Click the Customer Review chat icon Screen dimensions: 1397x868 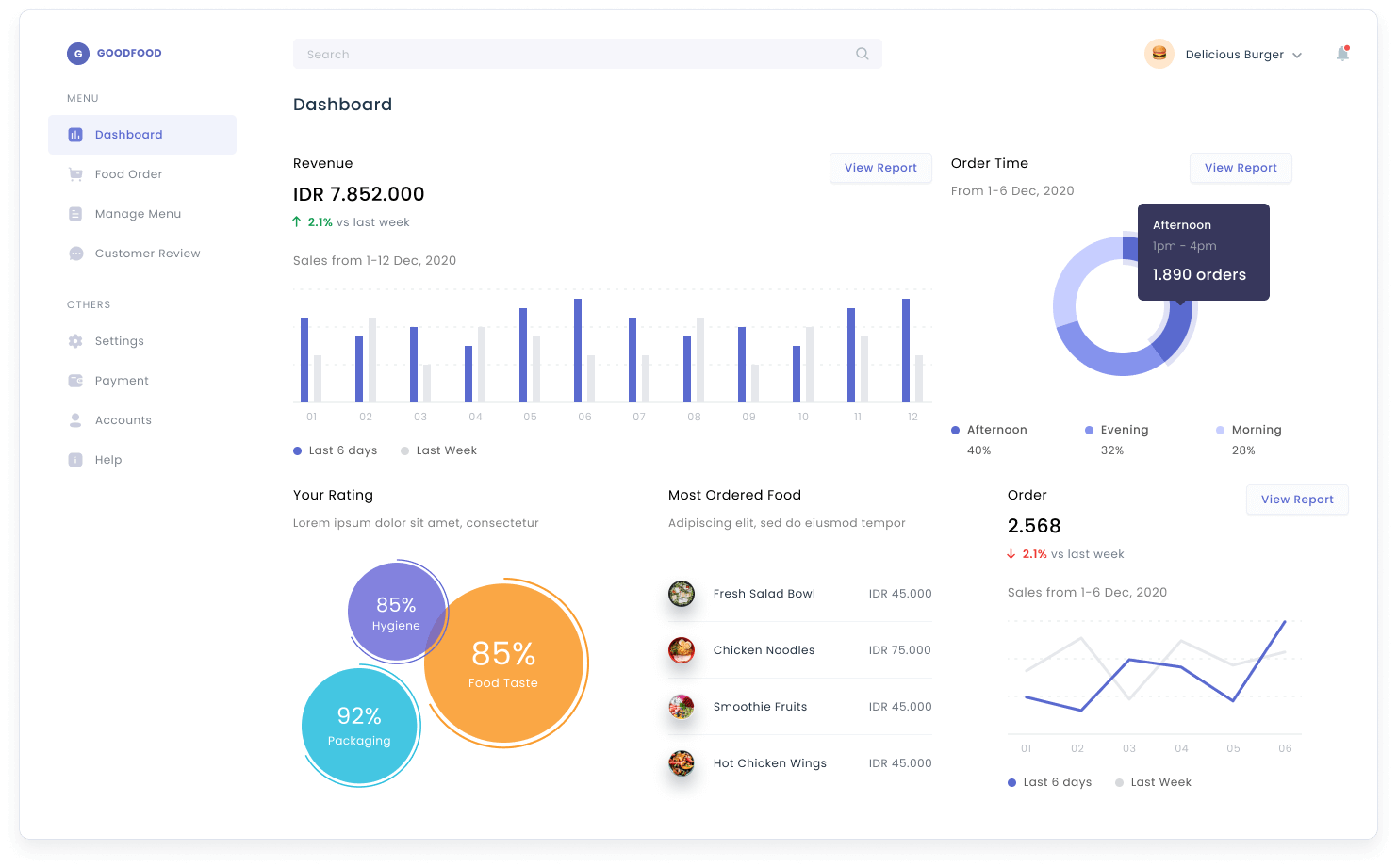[75, 254]
